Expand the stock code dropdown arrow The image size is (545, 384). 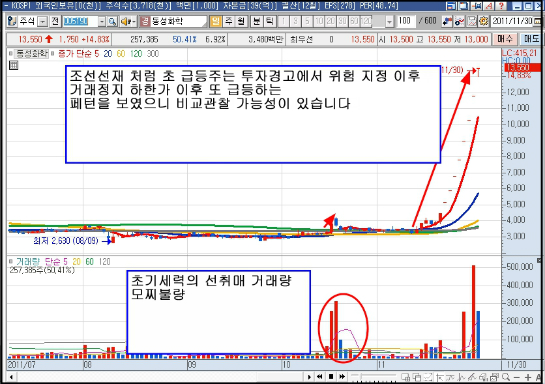pyautogui.click(x=102, y=22)
